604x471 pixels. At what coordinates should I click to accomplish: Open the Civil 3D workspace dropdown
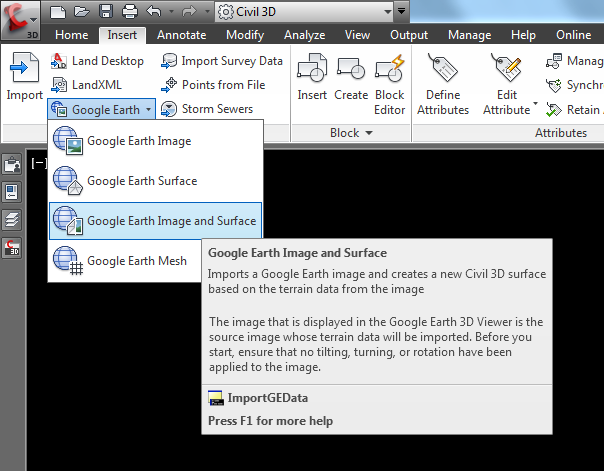(304, 12)
